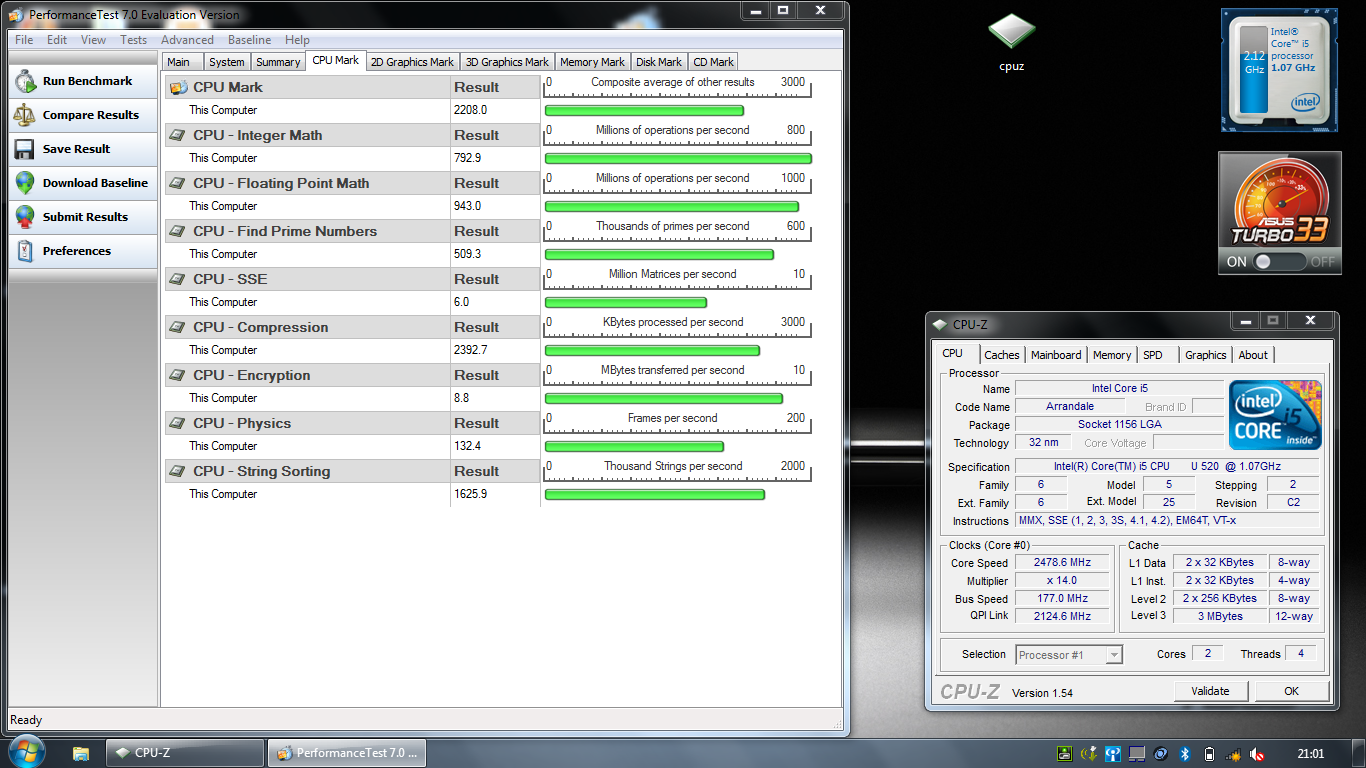This screenshot has height=768, width=1366.
Task: Click the CPU Mark header icon
Action: click(178, 88)
